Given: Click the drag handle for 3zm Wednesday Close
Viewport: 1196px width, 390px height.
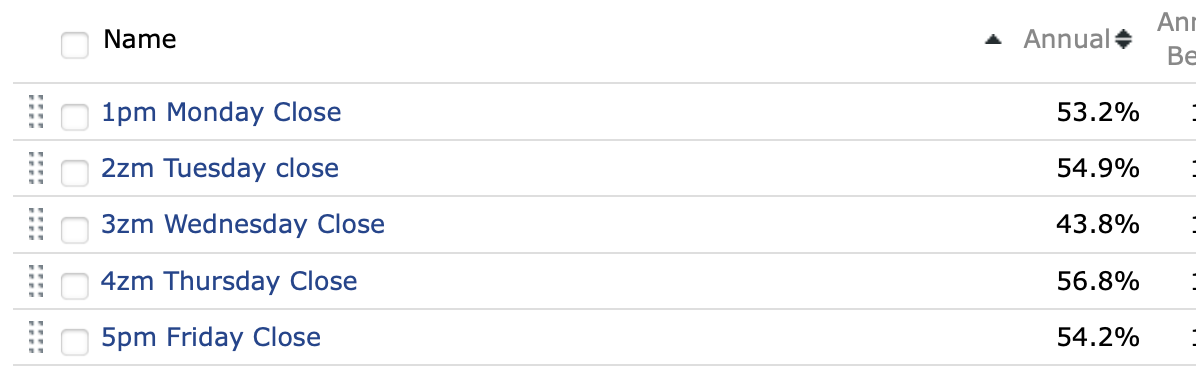Looking at the screenshot, I should coord(36,224).
